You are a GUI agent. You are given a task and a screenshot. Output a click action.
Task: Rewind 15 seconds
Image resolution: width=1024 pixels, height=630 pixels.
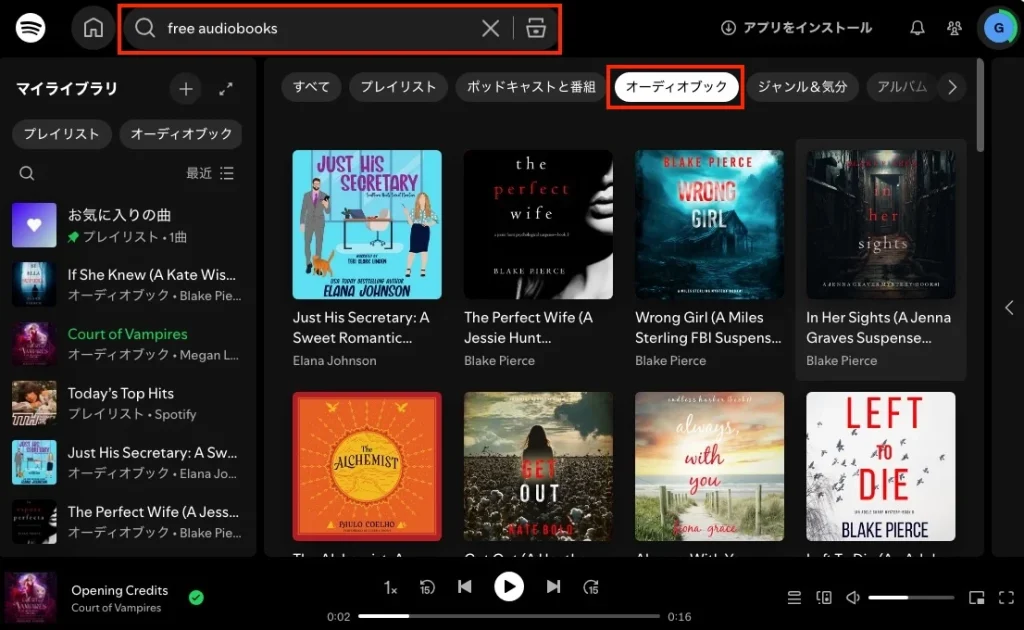point(427,588)
